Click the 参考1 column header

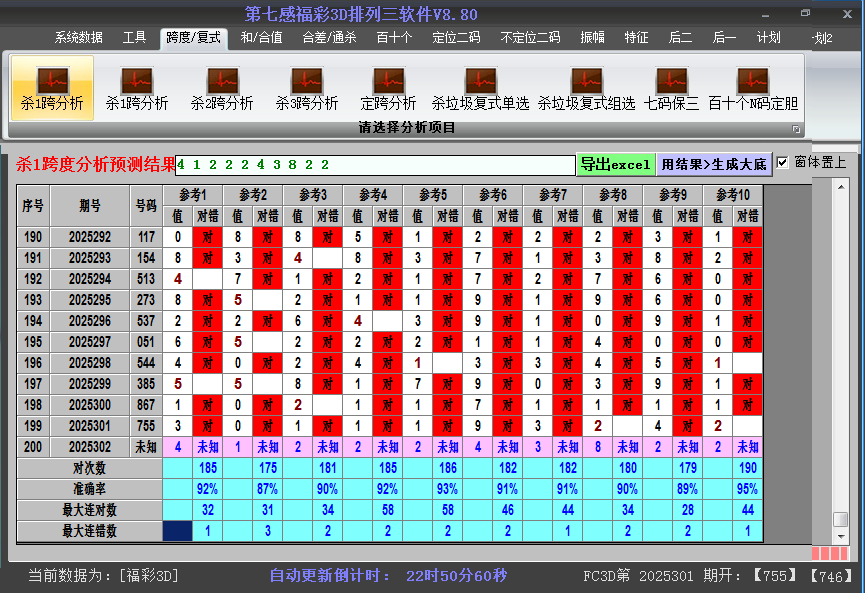192,194
